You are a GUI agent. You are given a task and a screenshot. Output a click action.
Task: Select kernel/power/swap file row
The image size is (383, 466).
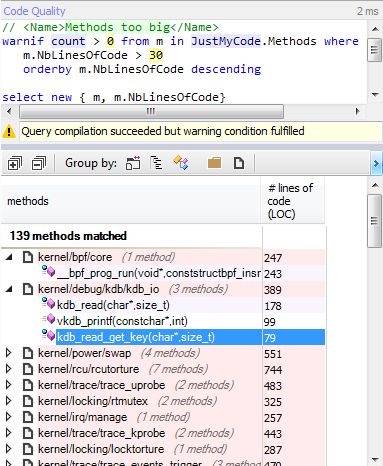[x=181, y=353]
